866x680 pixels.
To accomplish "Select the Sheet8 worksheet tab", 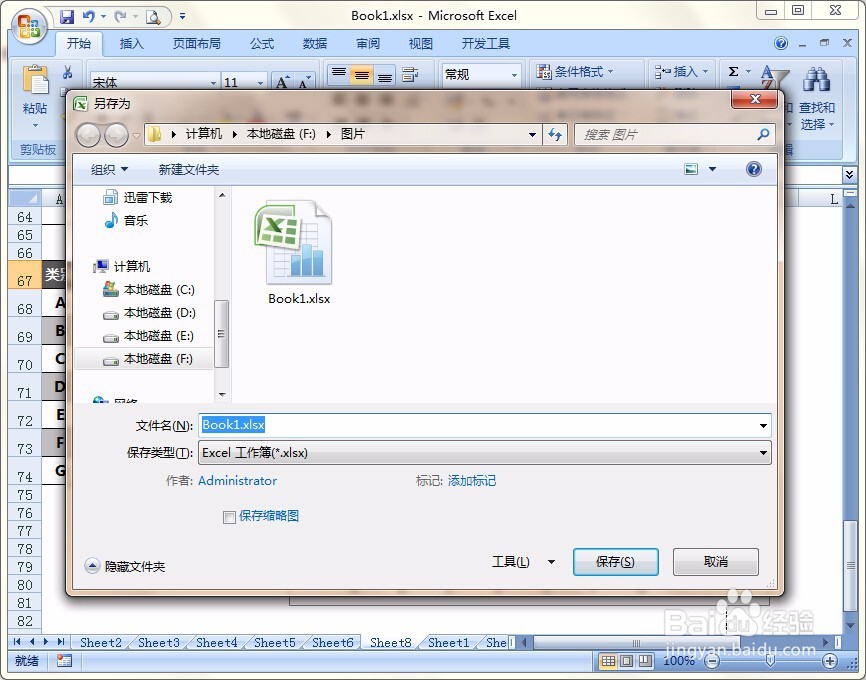I will [390, 642].
